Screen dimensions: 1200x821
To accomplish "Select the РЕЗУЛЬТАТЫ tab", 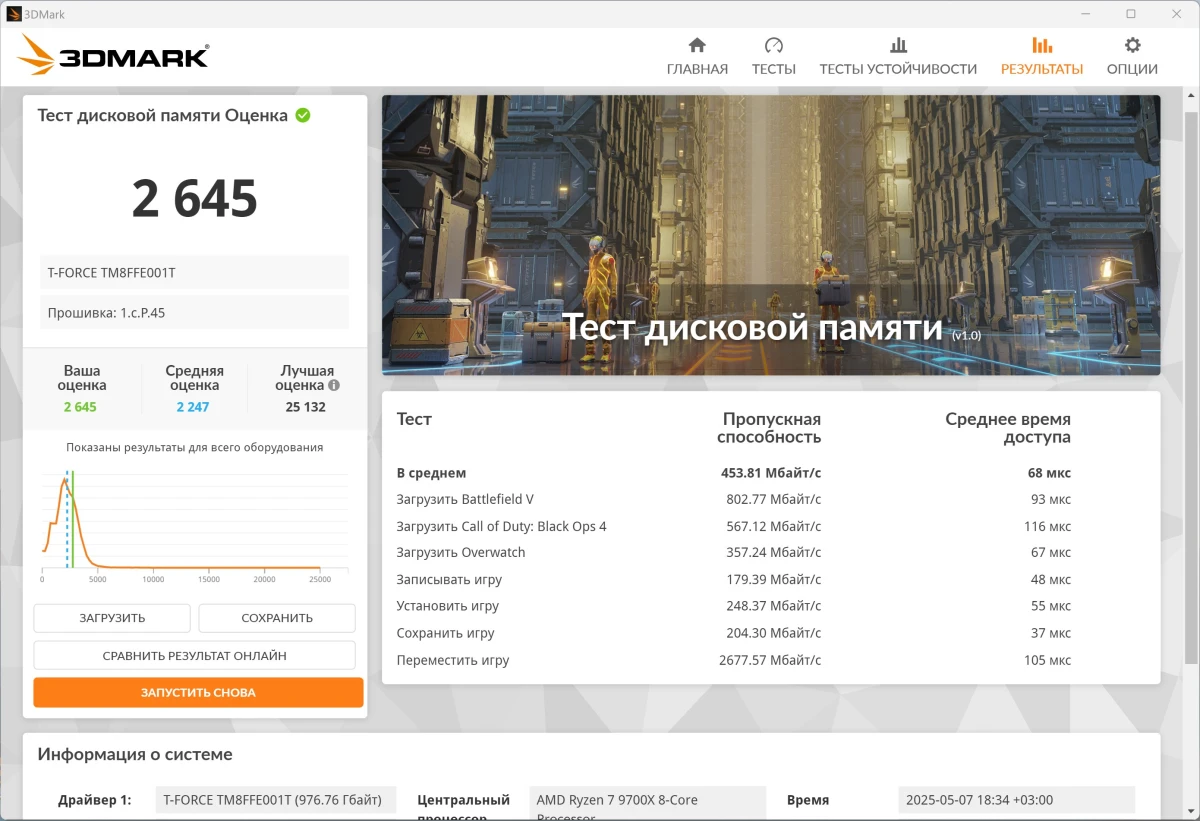I will (1042, 69).
